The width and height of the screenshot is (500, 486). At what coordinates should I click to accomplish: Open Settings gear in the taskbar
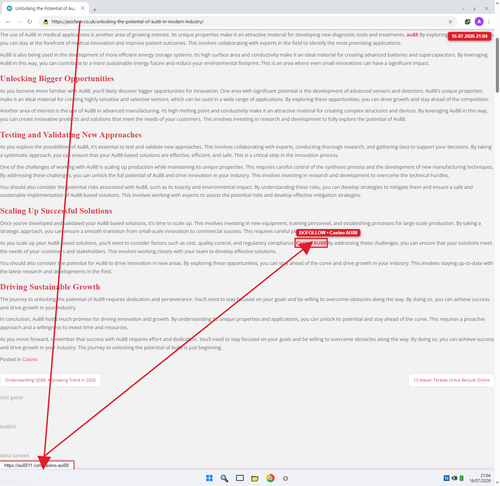pos(285,478)
